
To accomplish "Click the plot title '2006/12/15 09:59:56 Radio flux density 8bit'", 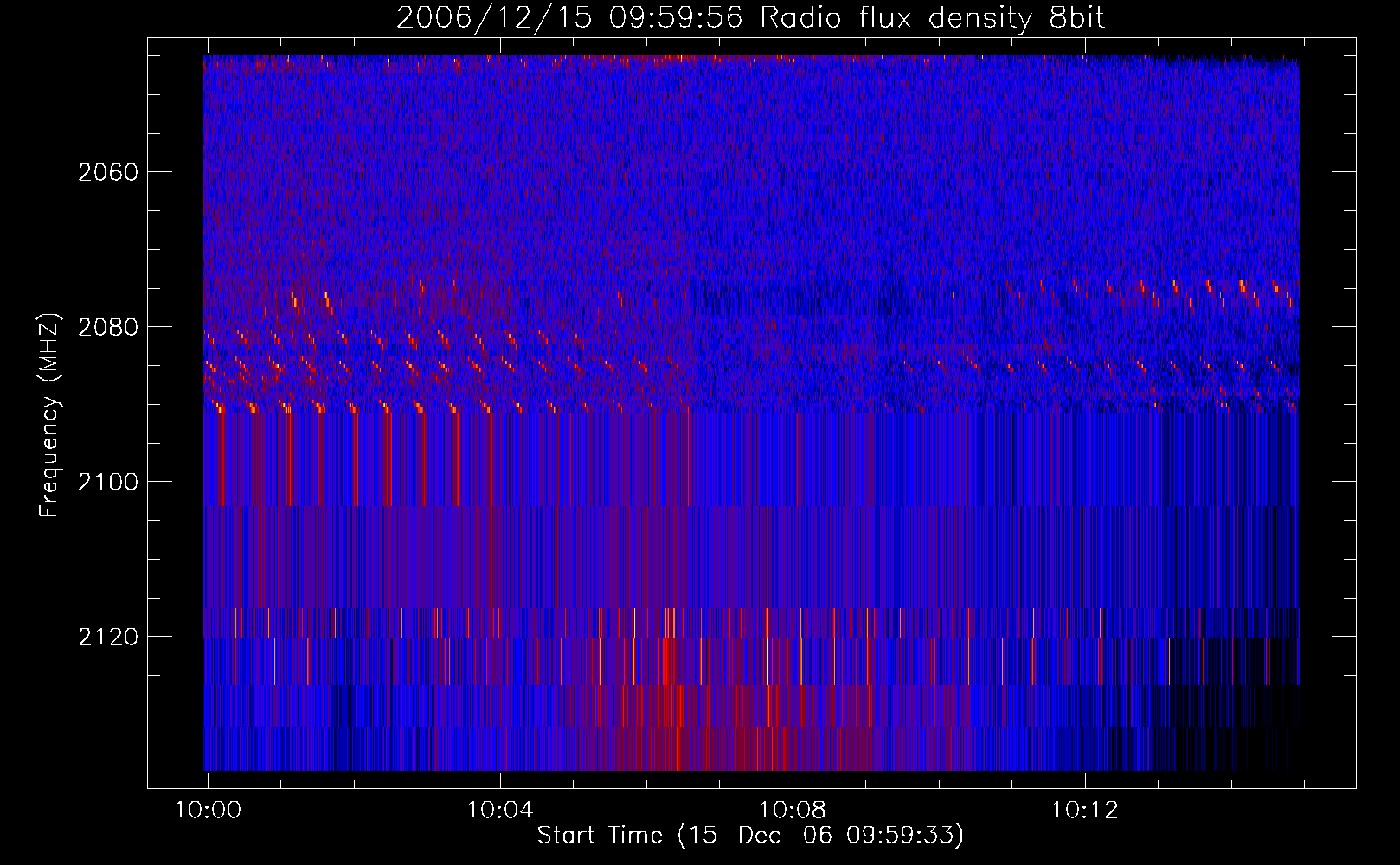I will (x=750, y=18).
